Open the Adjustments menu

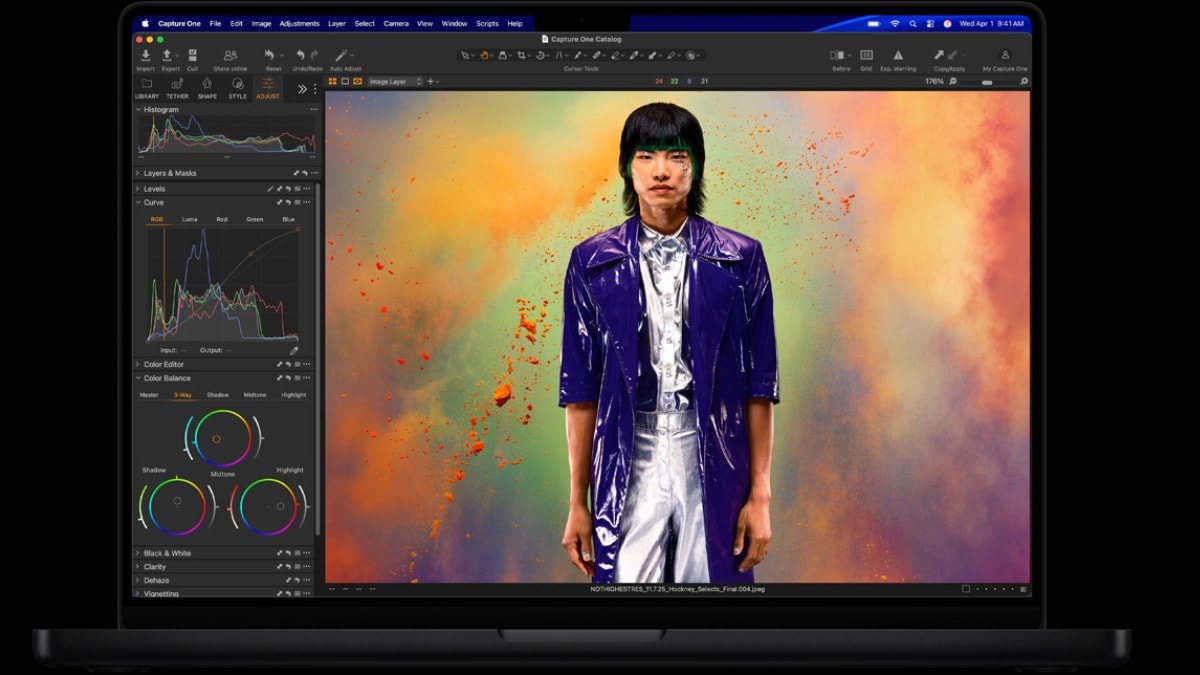tap(299, 23)
